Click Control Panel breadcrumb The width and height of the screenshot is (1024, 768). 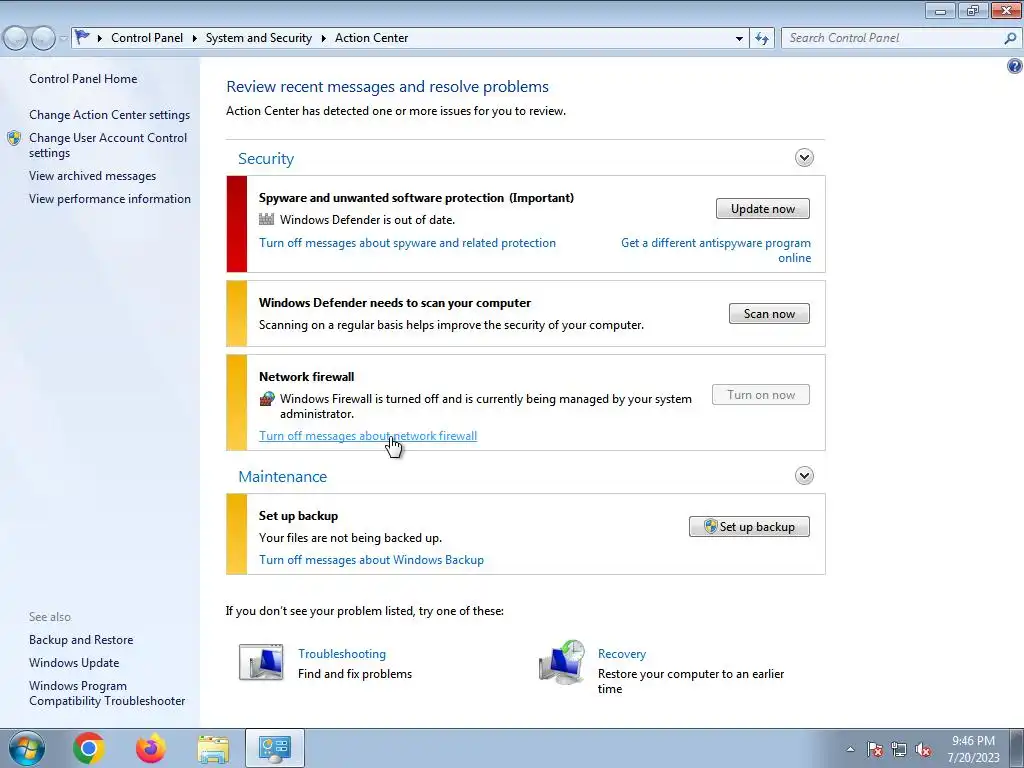147,38
